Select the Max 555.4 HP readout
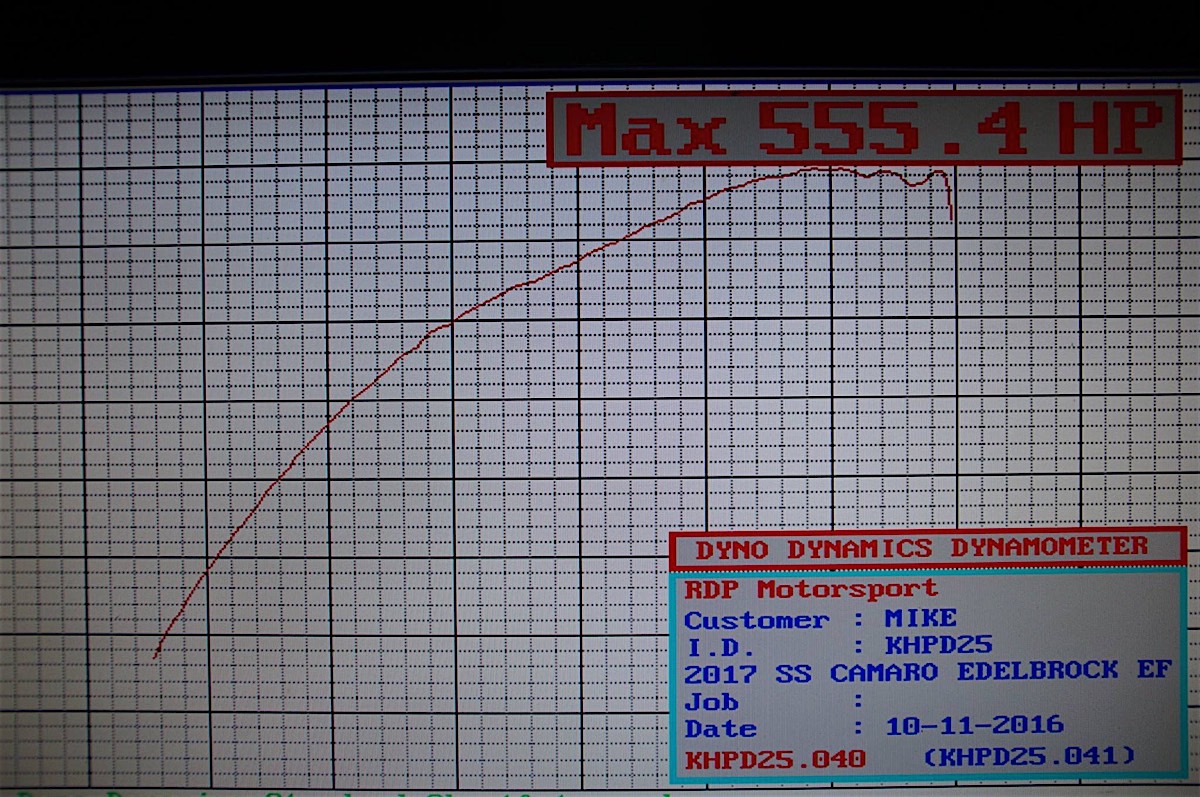The image size is (1200, 797). (865, 129)
